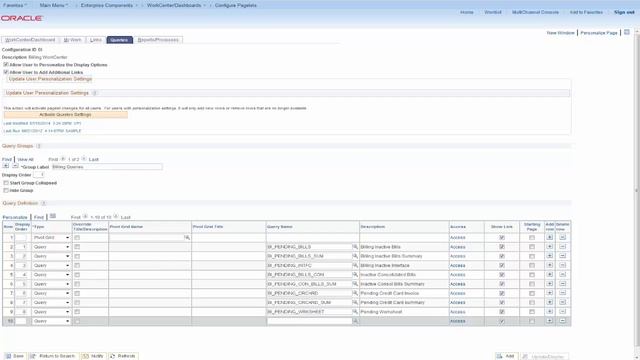640x360 pixels.
Task: Check Override Title/Description for BI_PENDING_BILLS row
Action: (77, 247)
